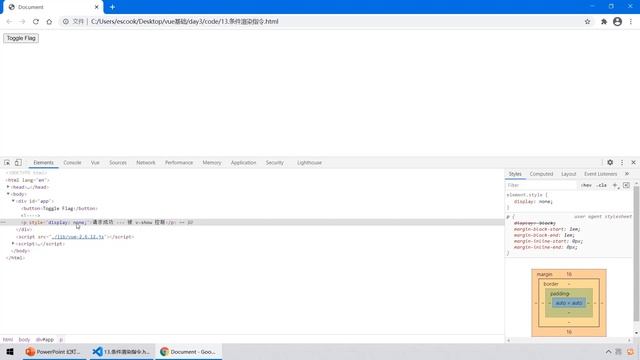This screenshot has height=360, width=640.
Task: Go forward in browser history
Action: tap(22, 22)
